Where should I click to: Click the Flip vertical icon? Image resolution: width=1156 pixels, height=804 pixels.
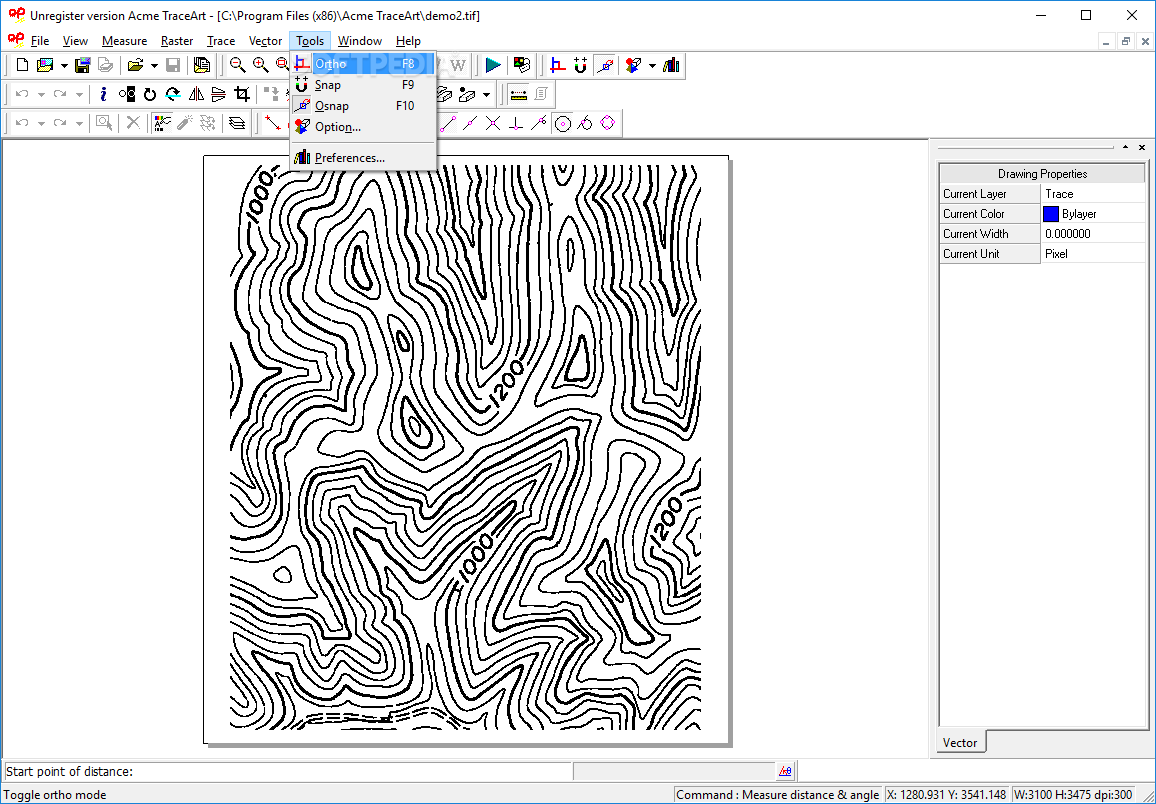[218, 94]
